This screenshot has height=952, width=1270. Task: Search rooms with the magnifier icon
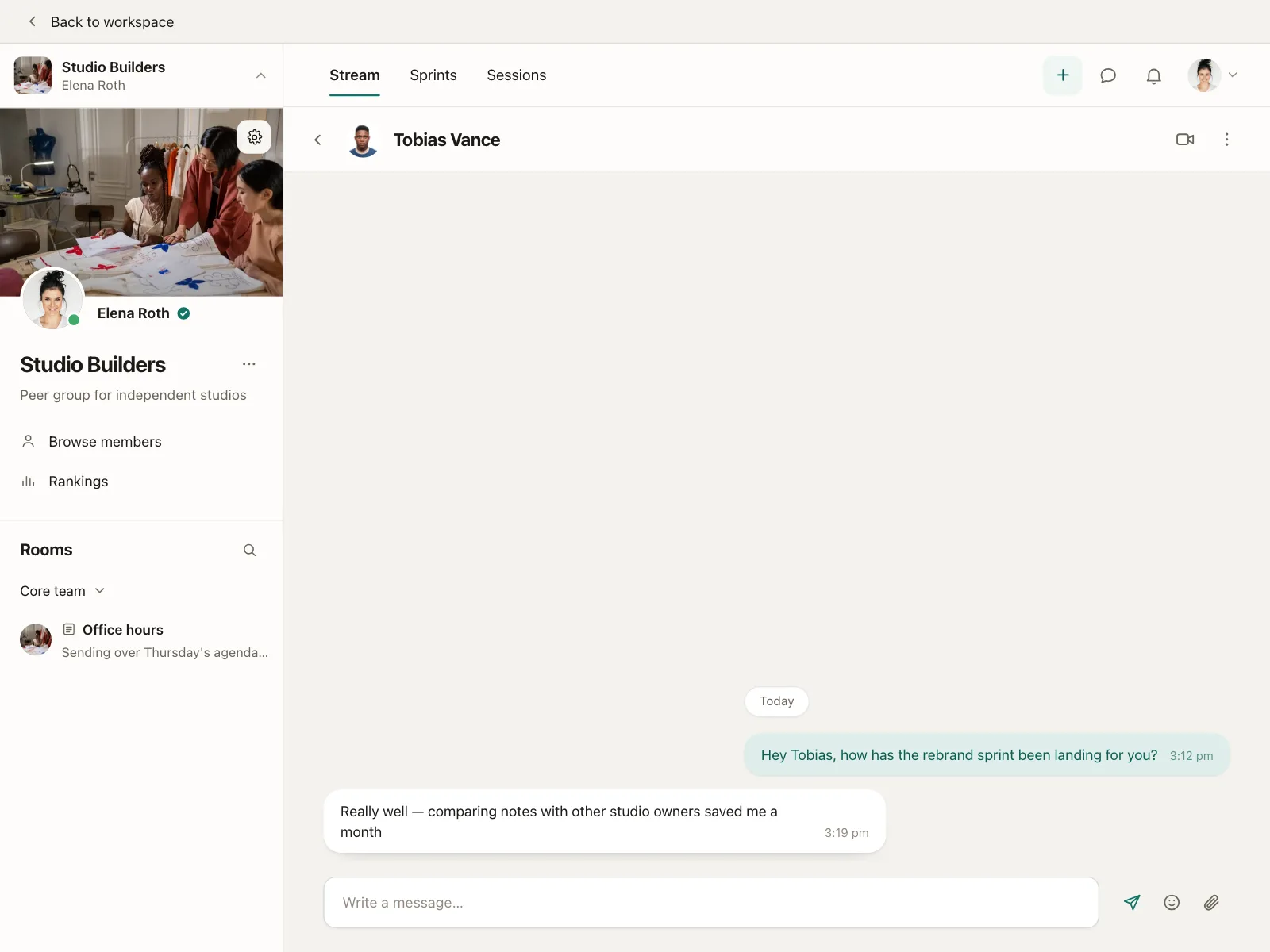point(249,550)
